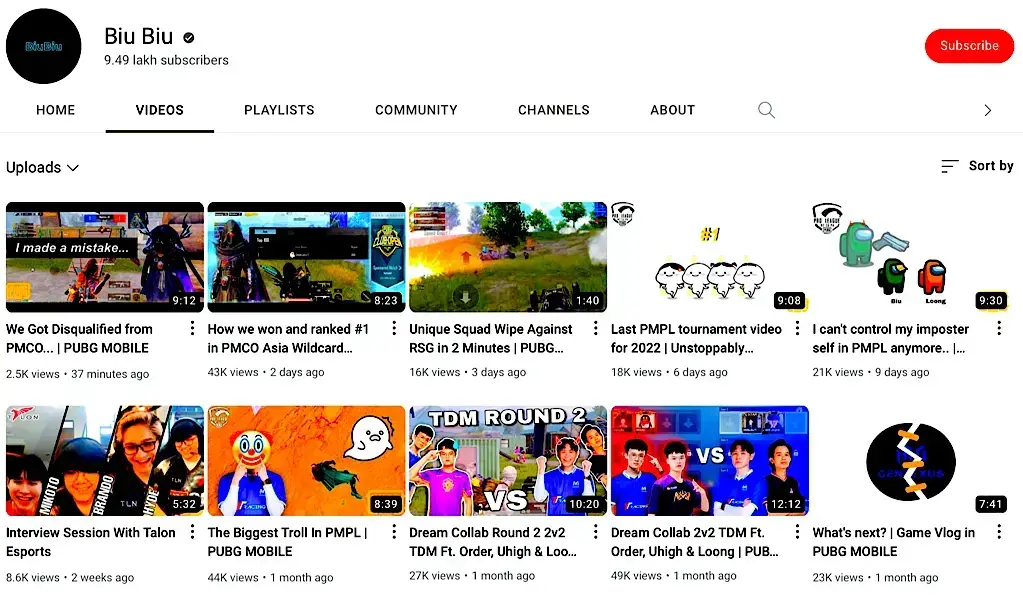Open options menu for How we won video
Screen dimensions: 1023x597
coord(394,328)
